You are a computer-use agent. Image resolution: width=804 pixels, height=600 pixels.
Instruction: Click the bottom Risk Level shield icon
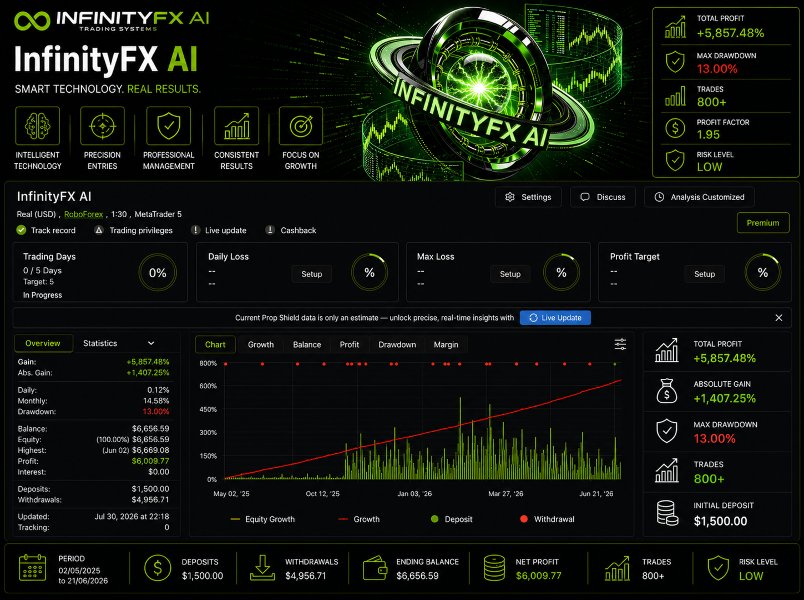(718, 568)
